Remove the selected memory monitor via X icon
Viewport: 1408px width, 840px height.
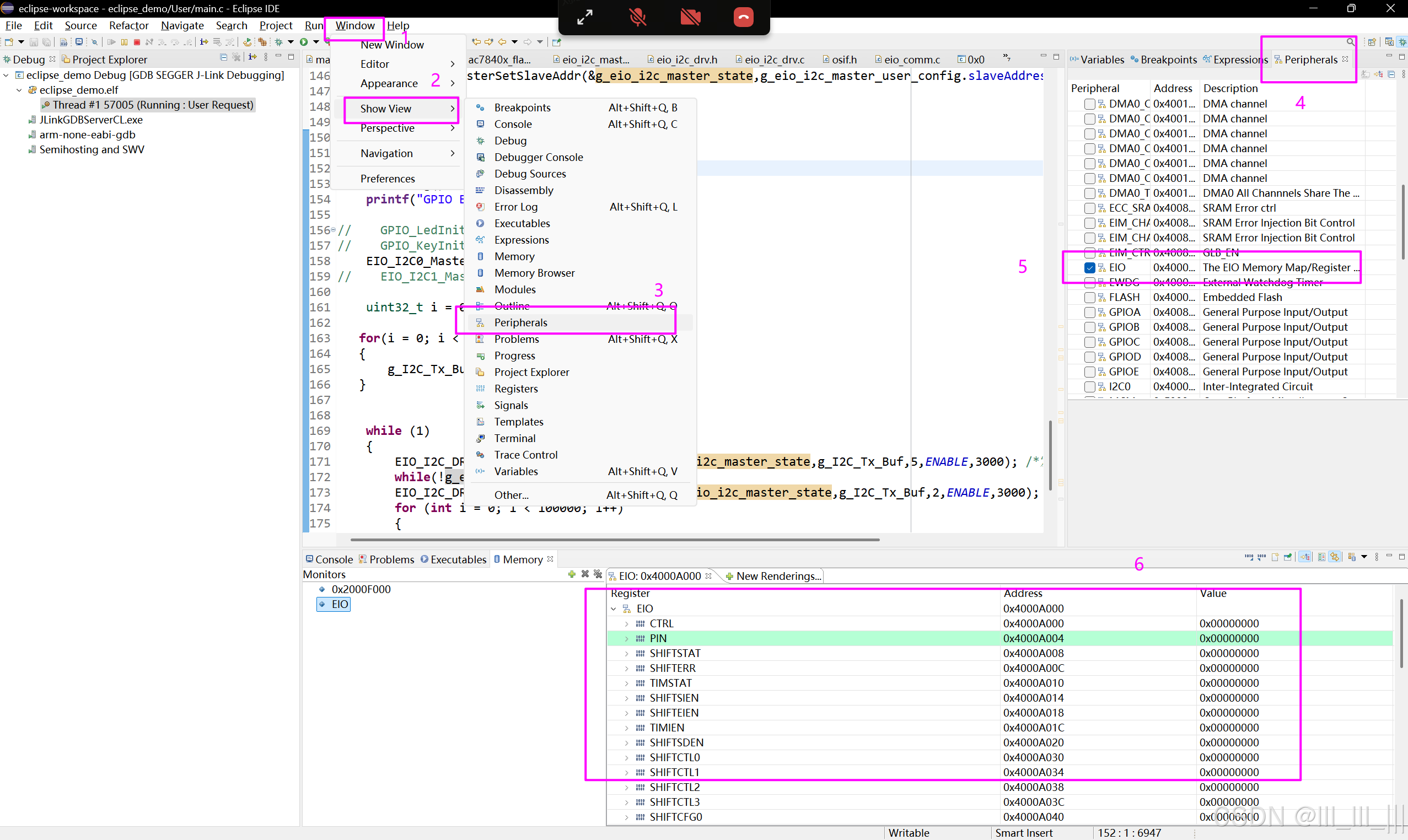pos(585,574)
